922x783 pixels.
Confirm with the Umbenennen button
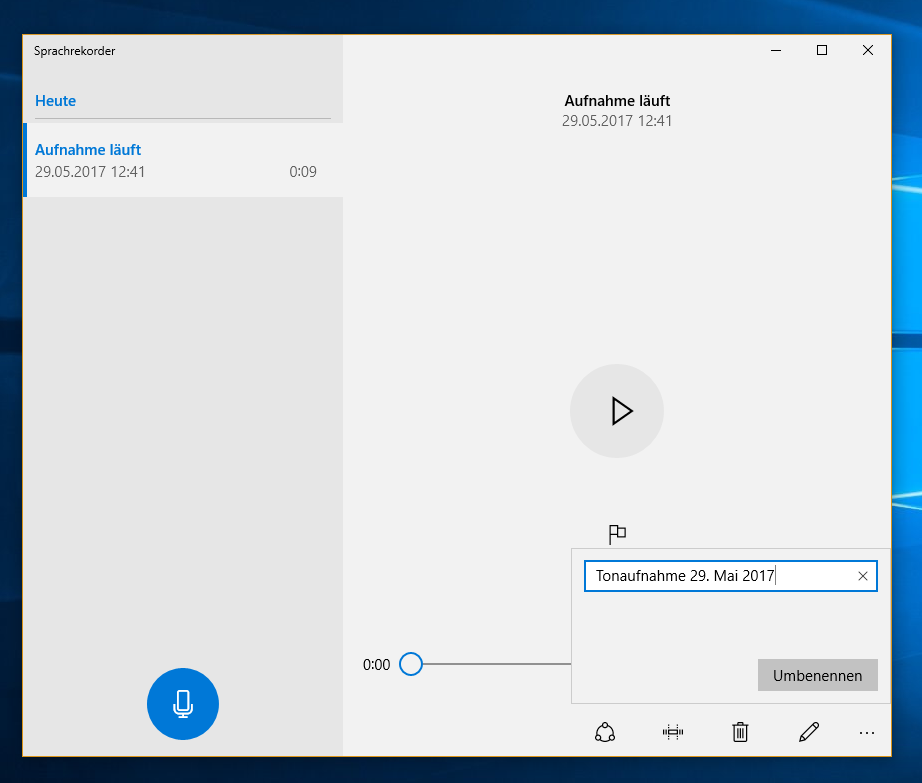pos(817,675)
